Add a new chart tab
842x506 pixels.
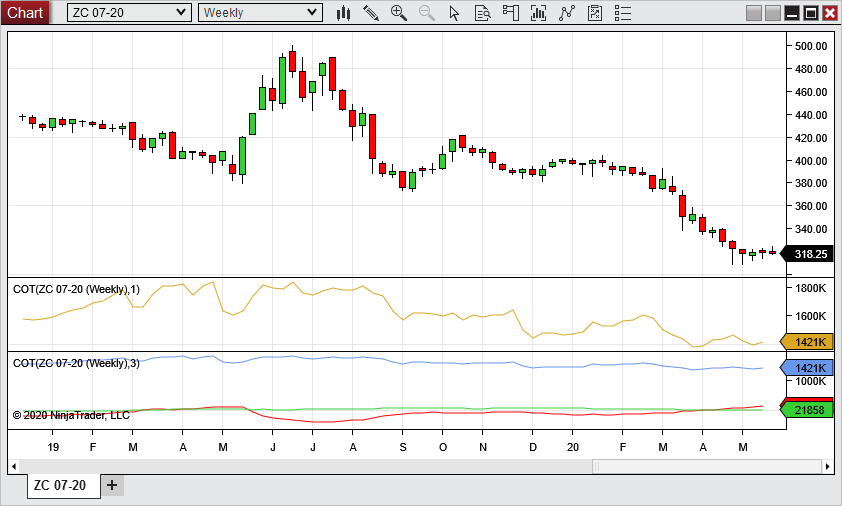(112, 486)
